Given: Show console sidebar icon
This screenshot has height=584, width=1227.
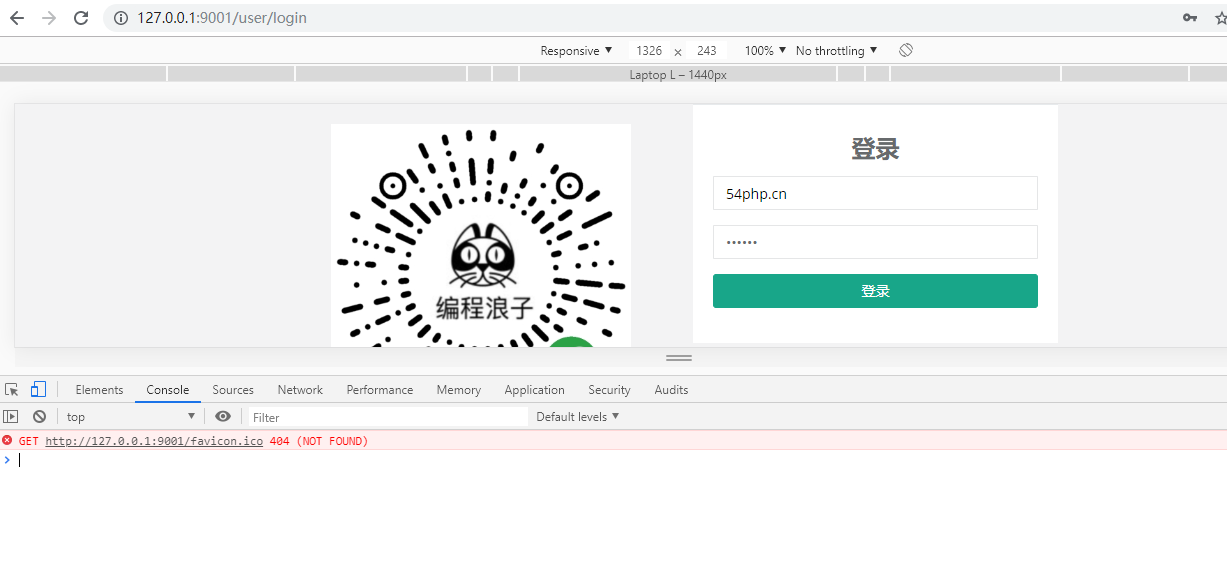Looking at the screenshot, I should point(11,416).
